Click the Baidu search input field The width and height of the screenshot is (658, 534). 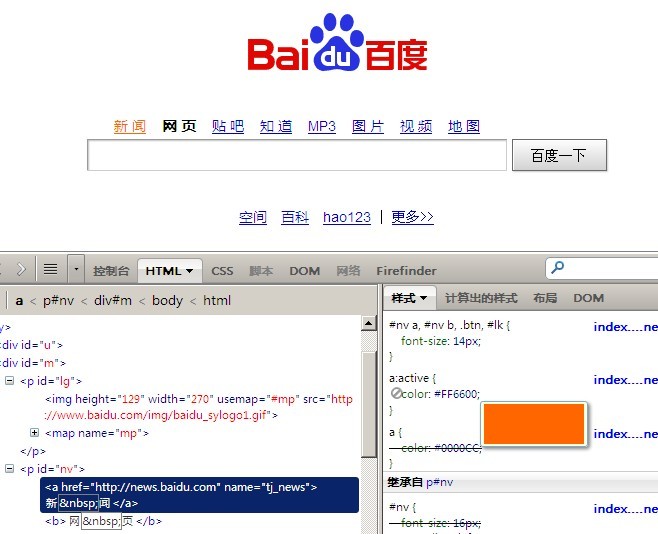point(297,155)
